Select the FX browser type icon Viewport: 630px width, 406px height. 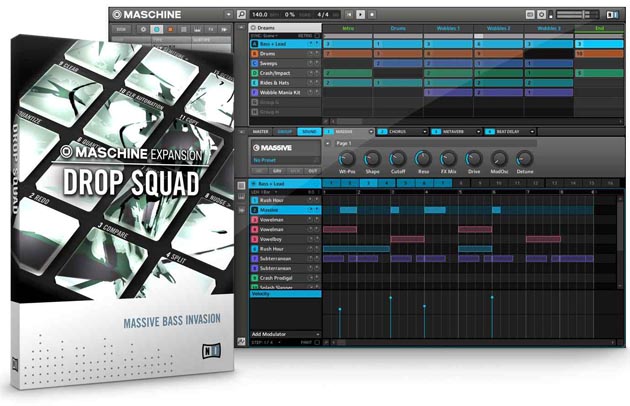point(211,29)
